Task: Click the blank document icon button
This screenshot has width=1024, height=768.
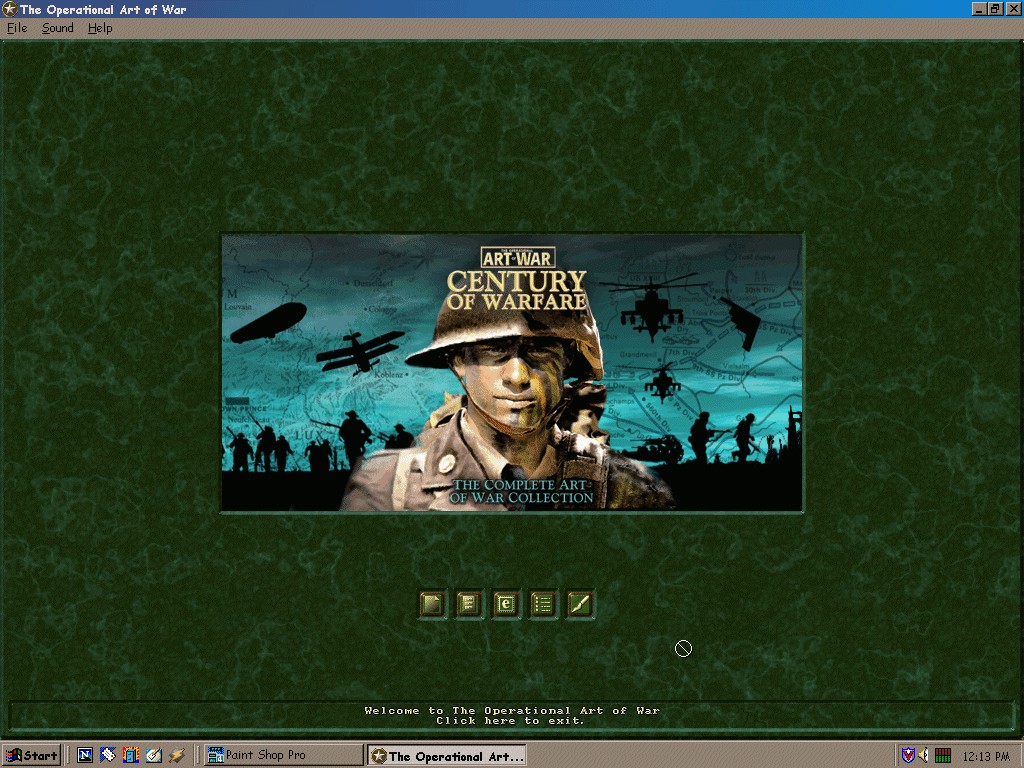Action: click(432, 604)
